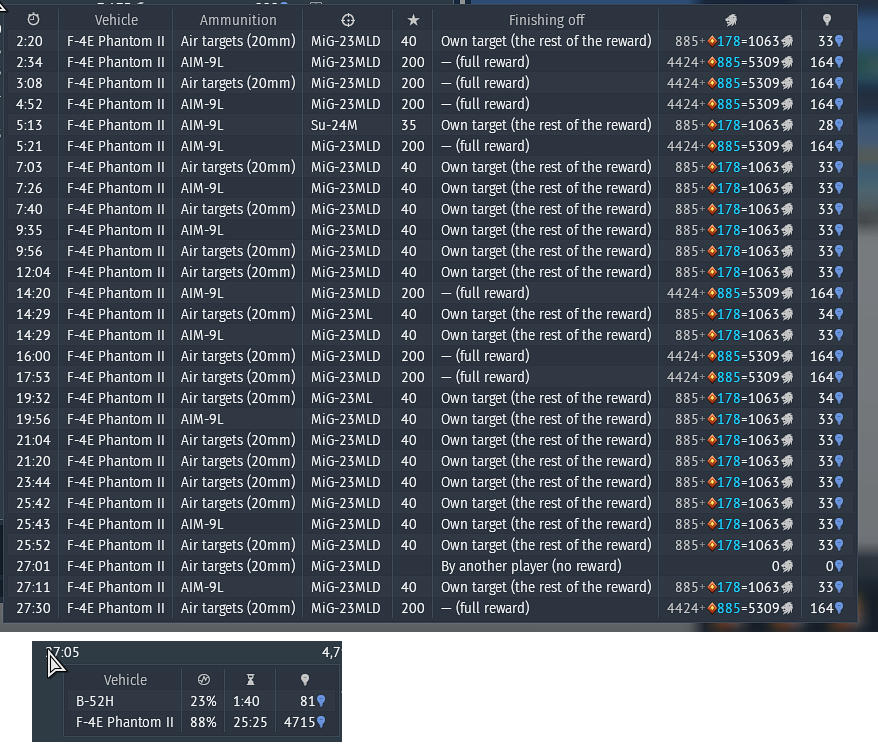
Task: Click the 27:30 row's 4424+885=5309 reward
Action: 730,608
